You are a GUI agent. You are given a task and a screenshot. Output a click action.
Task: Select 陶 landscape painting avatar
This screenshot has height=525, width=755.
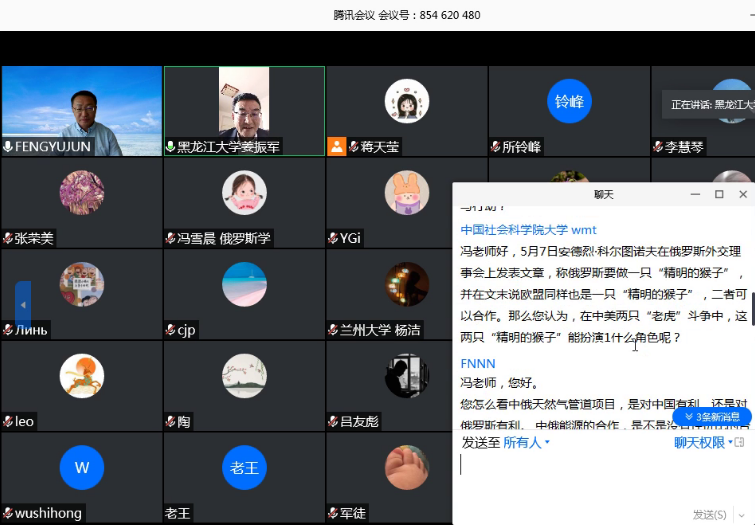[x=244, y=376]
